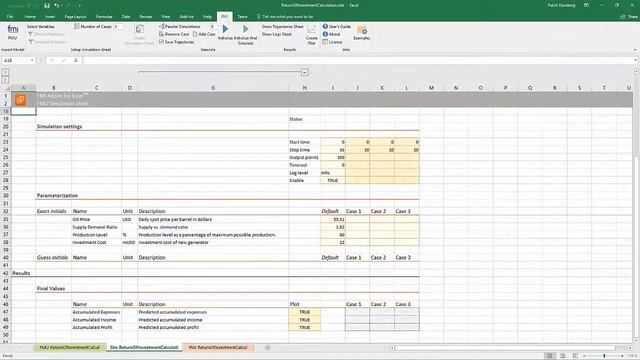The width and height of the screenshot is (640, 360).
Task: Open the Data ribbon tab
Action: (126, 16)
